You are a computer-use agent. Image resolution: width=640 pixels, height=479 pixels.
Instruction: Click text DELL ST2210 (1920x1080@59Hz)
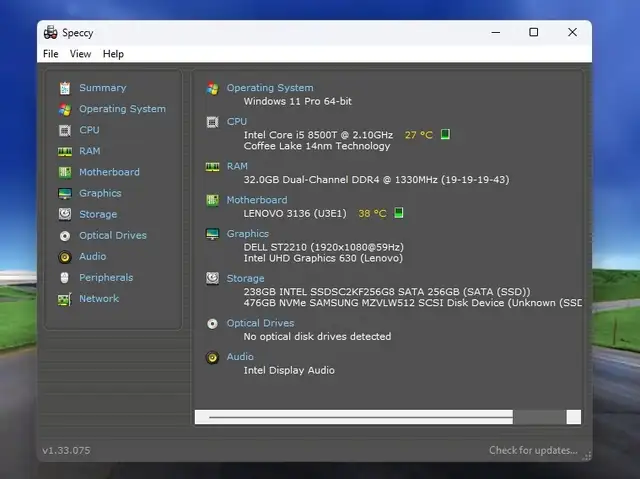324,247
